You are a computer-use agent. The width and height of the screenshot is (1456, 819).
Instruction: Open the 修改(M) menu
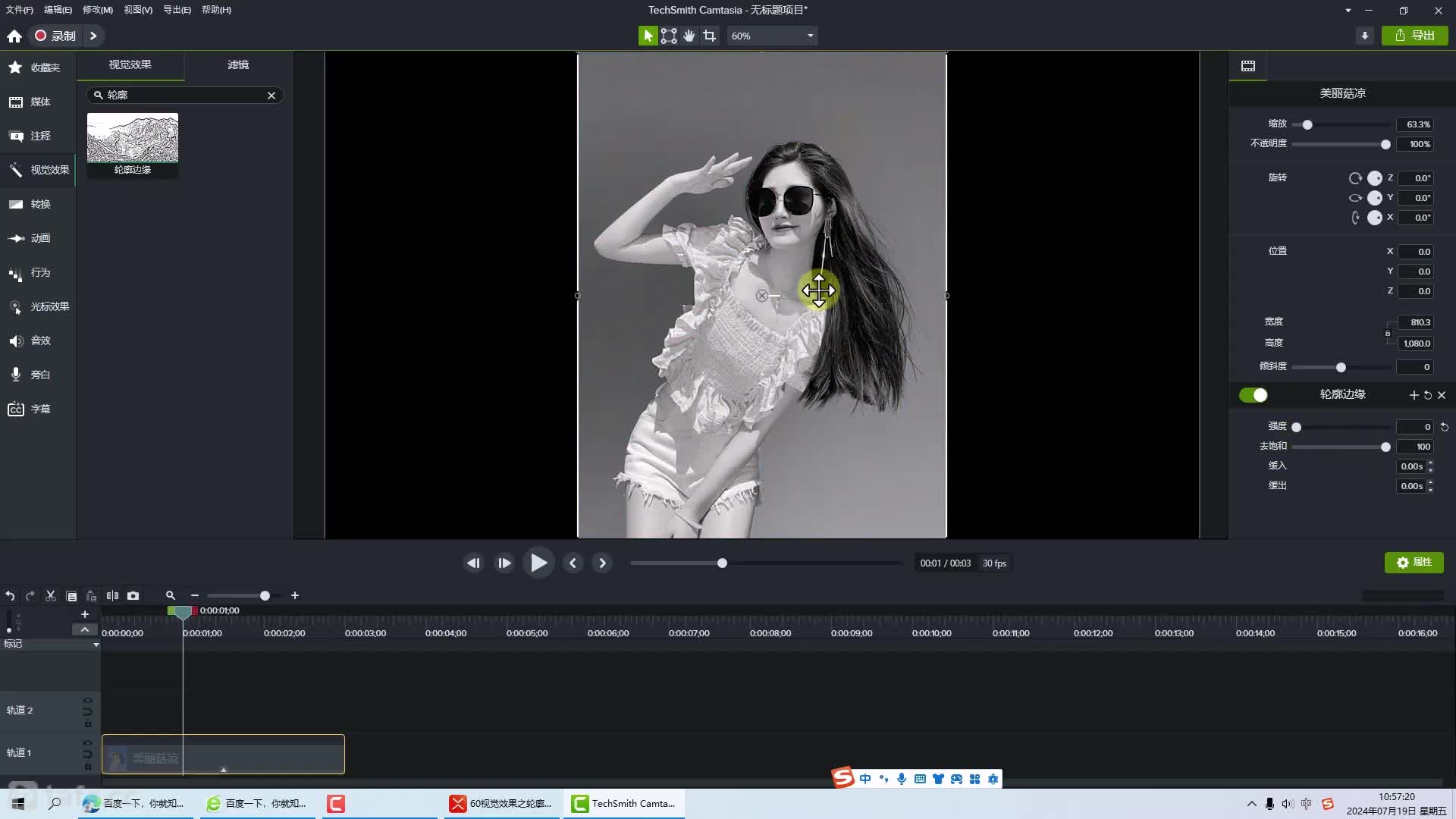tap(97, 10)
